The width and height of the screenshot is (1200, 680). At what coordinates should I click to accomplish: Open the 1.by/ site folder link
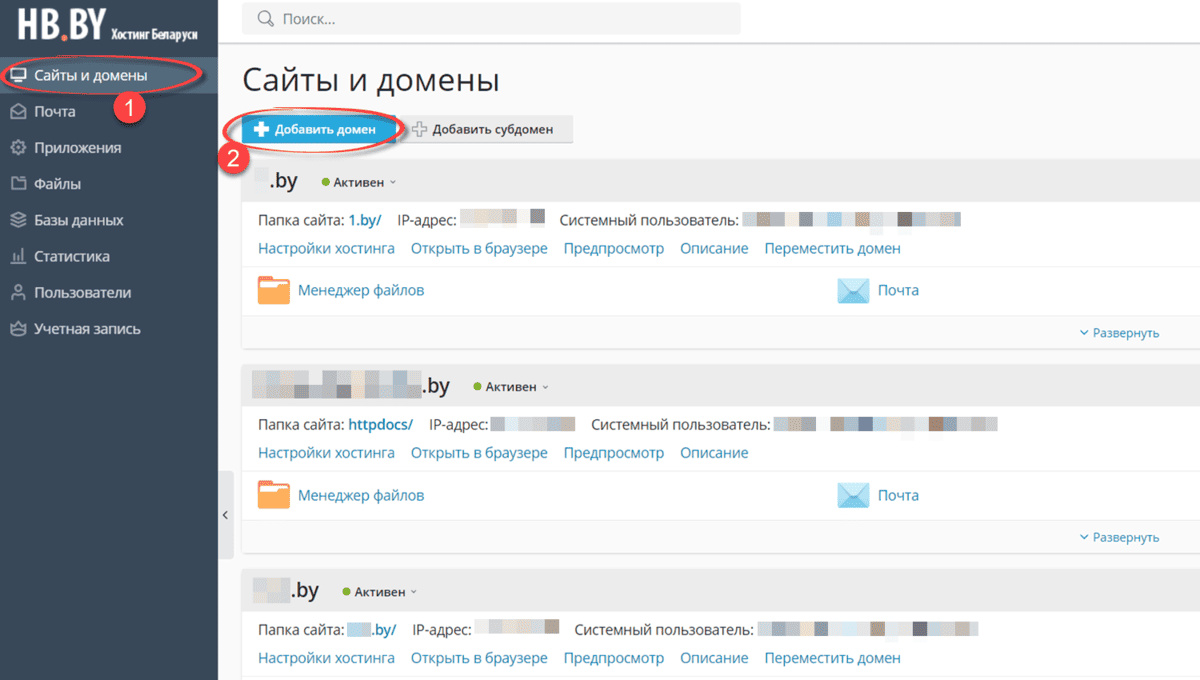[x=365, y=220]
